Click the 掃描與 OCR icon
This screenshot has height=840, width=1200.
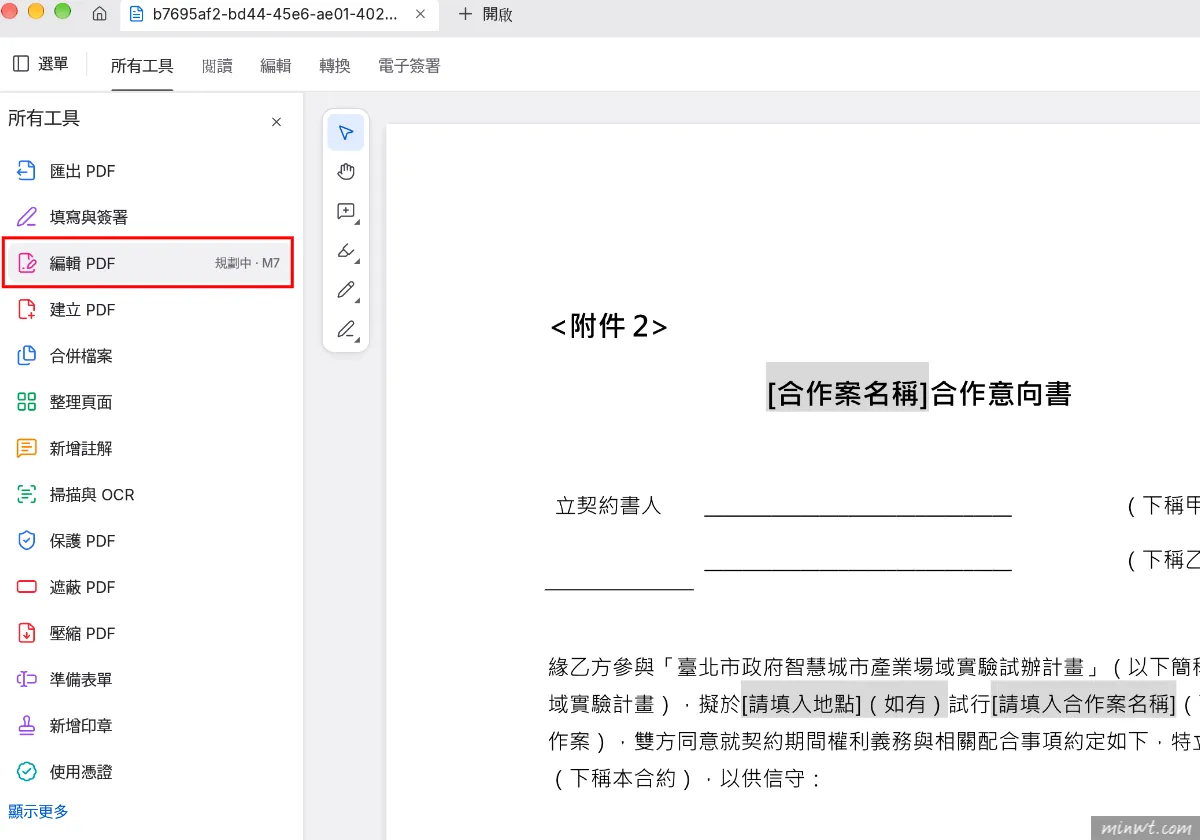coord(27,494)
